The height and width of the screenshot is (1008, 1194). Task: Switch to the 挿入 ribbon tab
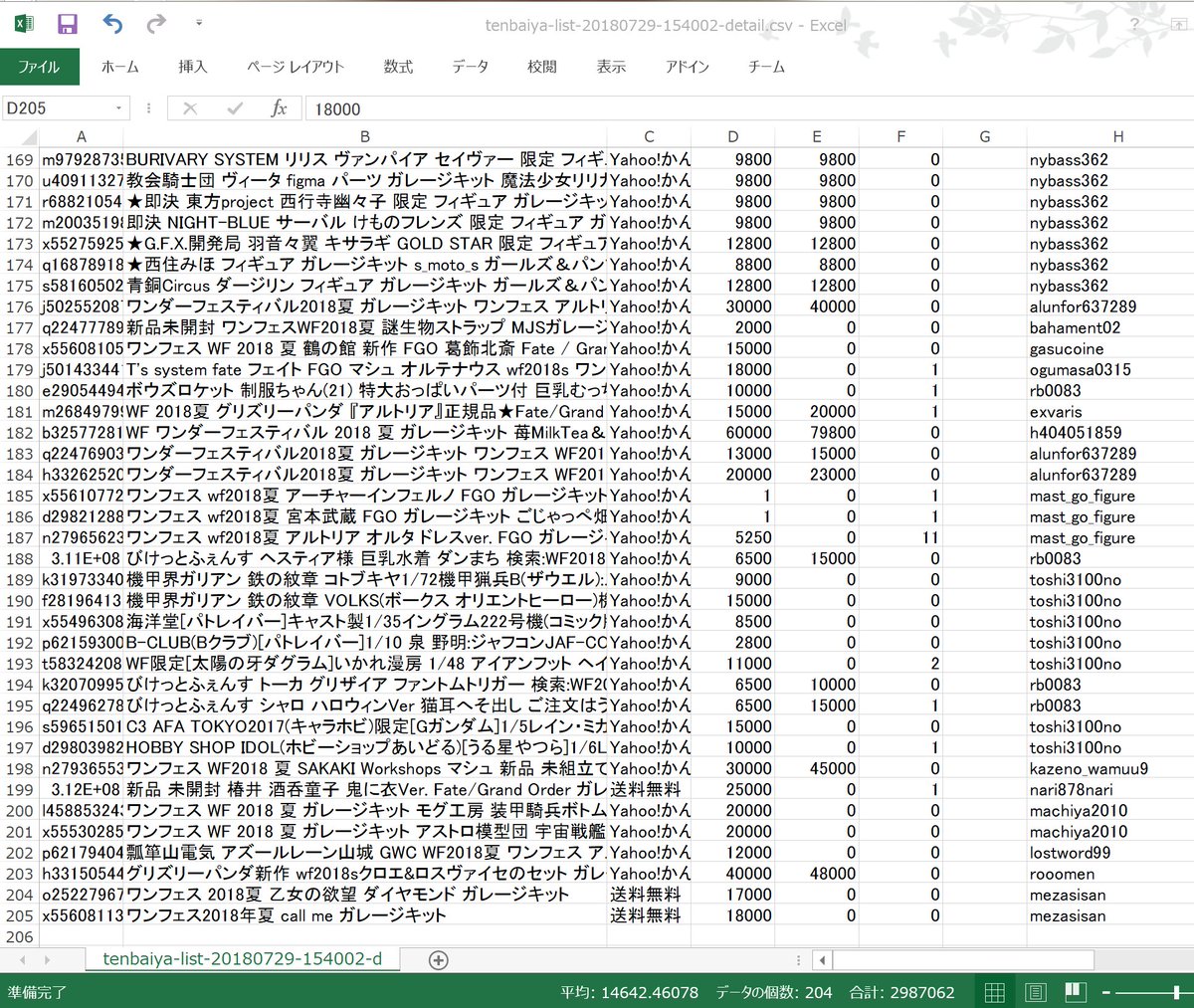click(193, 67)
